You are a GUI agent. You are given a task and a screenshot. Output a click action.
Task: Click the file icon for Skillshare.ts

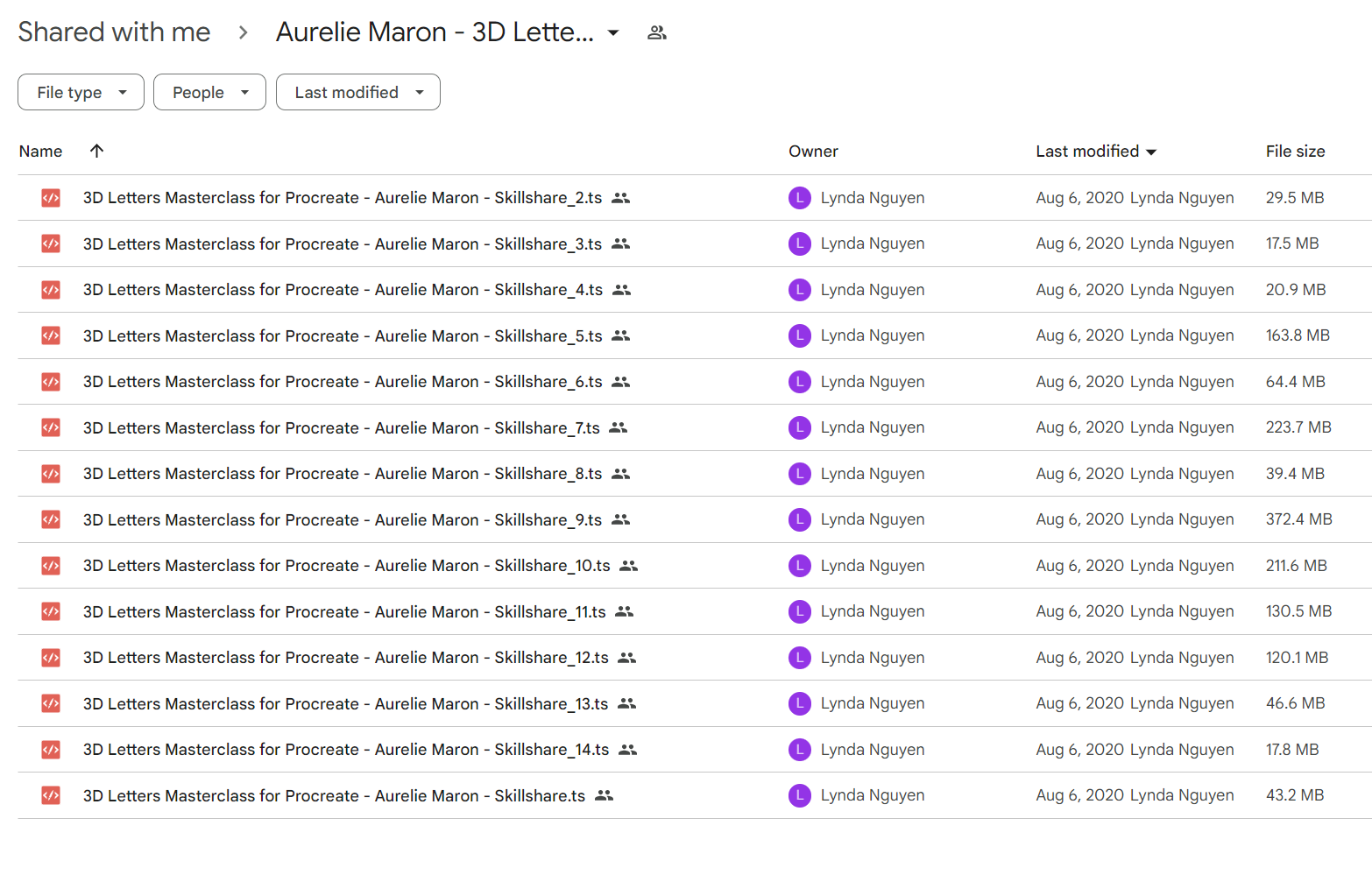click(x=51, y=795)
